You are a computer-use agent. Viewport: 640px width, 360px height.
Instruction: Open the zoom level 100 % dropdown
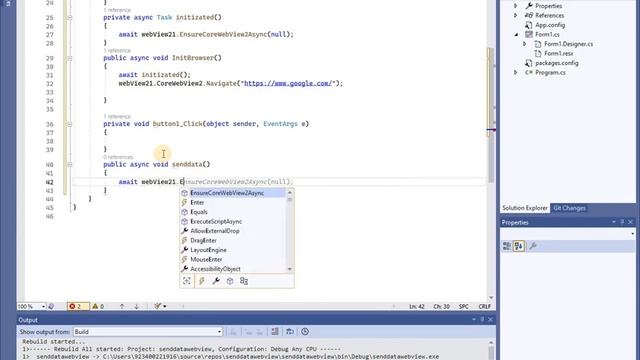(x=31, y=306)
